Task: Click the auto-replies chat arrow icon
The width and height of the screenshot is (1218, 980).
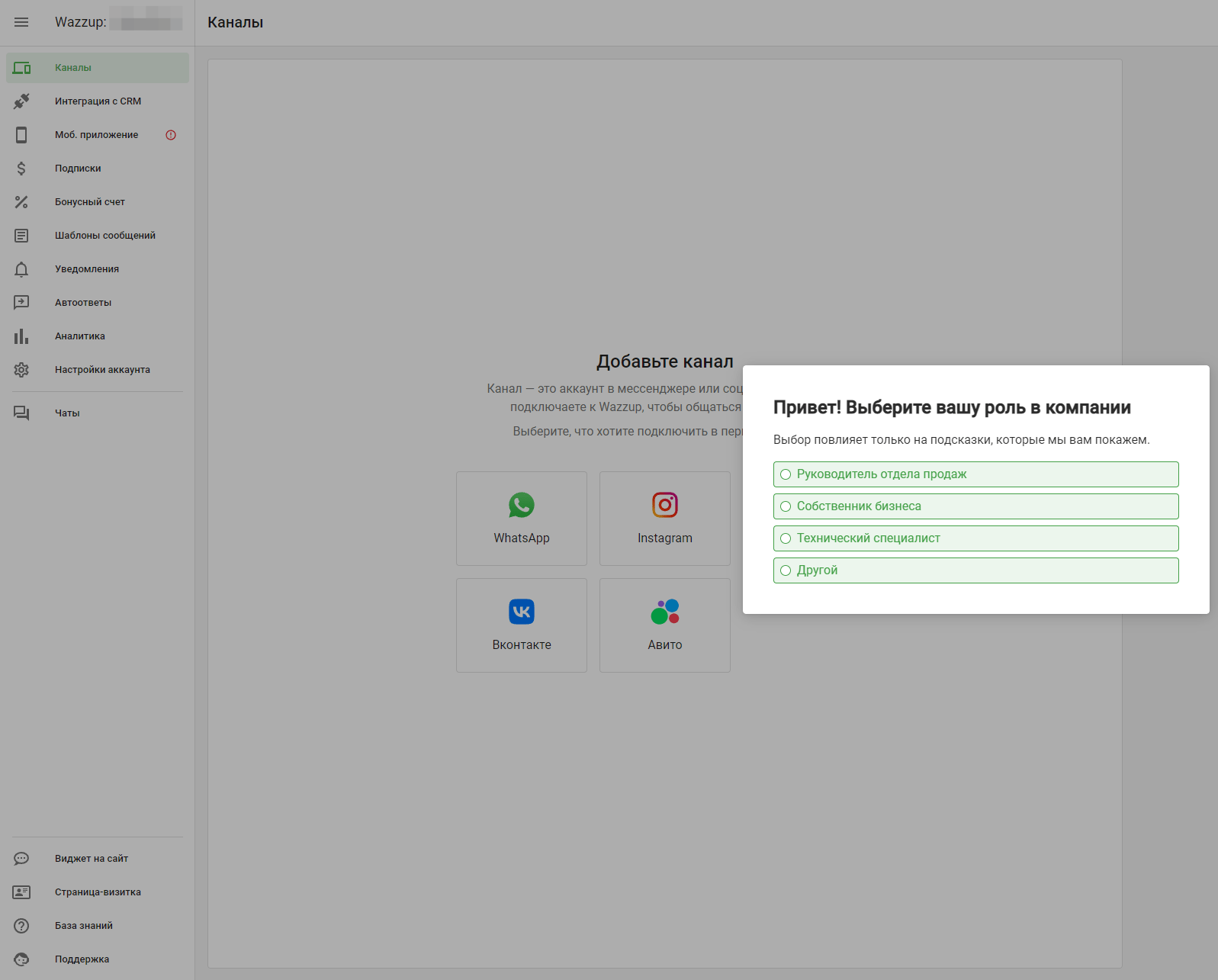Action: (x=21, y=303)
